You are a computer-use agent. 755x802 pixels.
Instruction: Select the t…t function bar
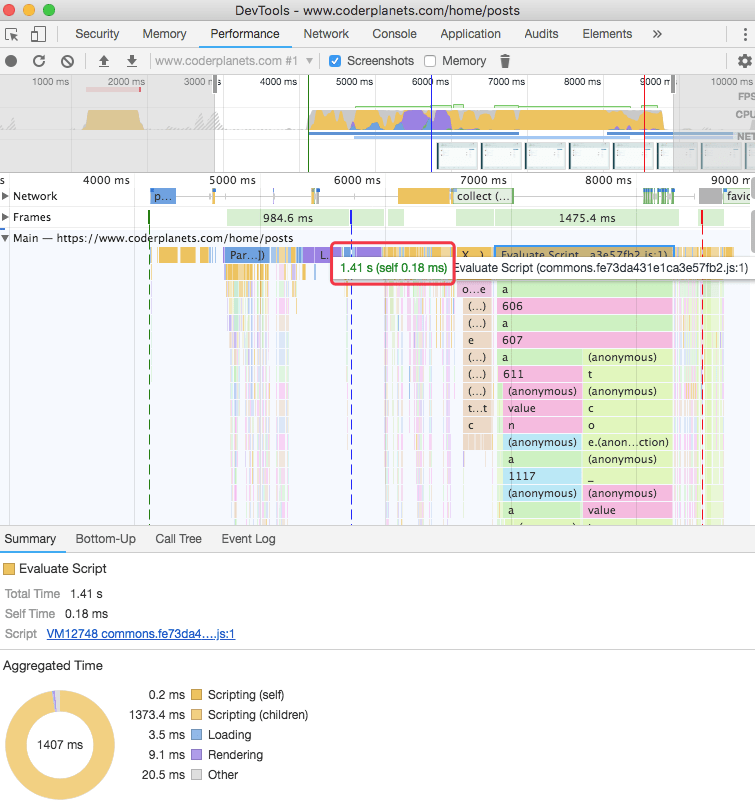pos(477,408)
